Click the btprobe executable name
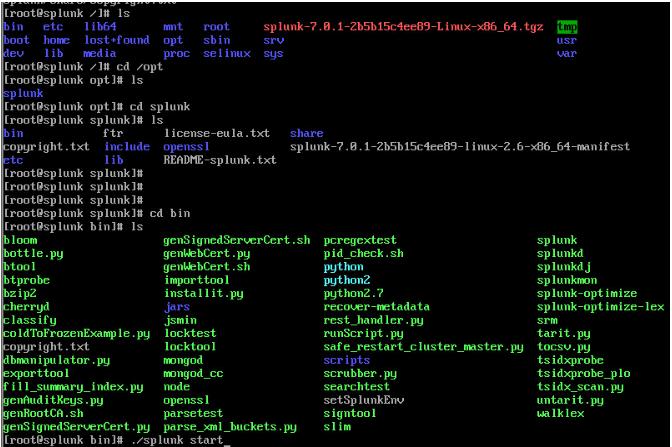This screenshot has width=672, height=447. pyautogui.click(x=26, y=280)
